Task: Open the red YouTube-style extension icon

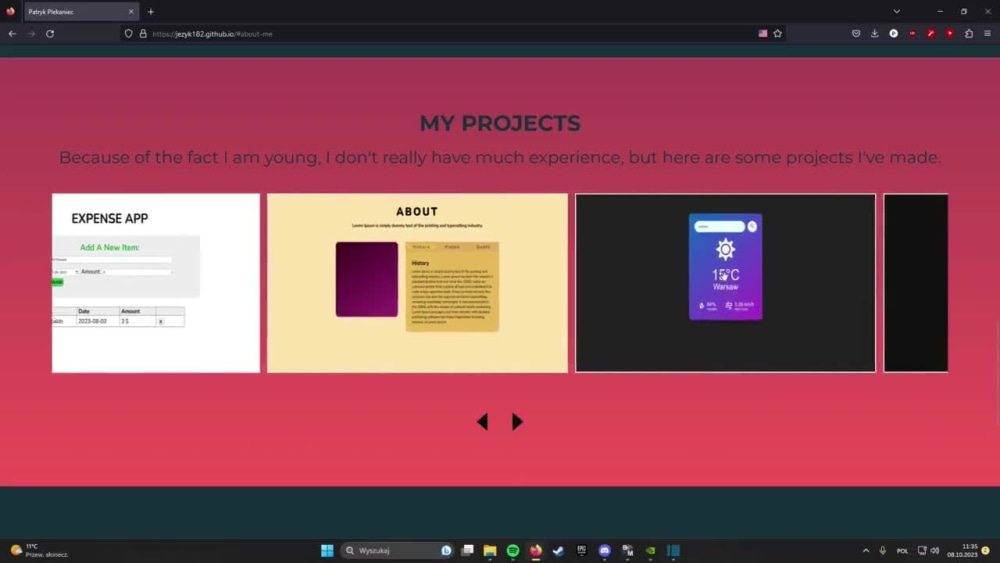Action: [x=950, y=33]
